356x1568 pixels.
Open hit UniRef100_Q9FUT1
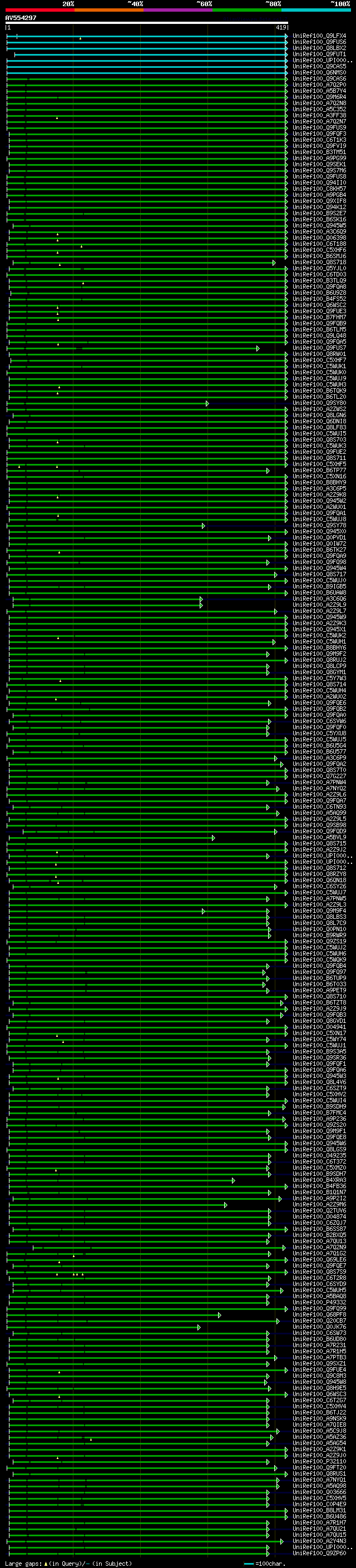(x=319, y=54)
